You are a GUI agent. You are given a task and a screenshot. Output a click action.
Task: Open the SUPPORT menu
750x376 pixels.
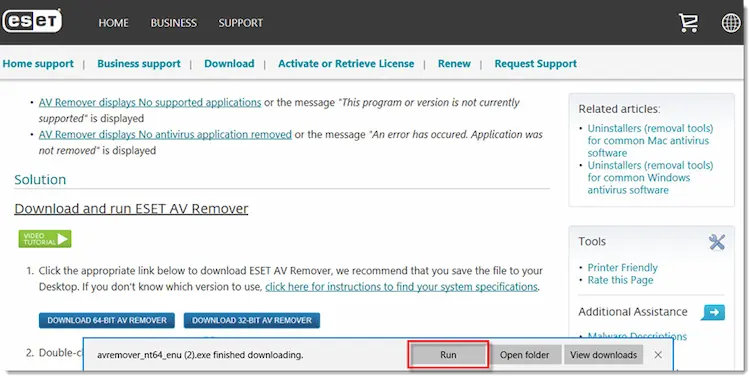point(241,23)
